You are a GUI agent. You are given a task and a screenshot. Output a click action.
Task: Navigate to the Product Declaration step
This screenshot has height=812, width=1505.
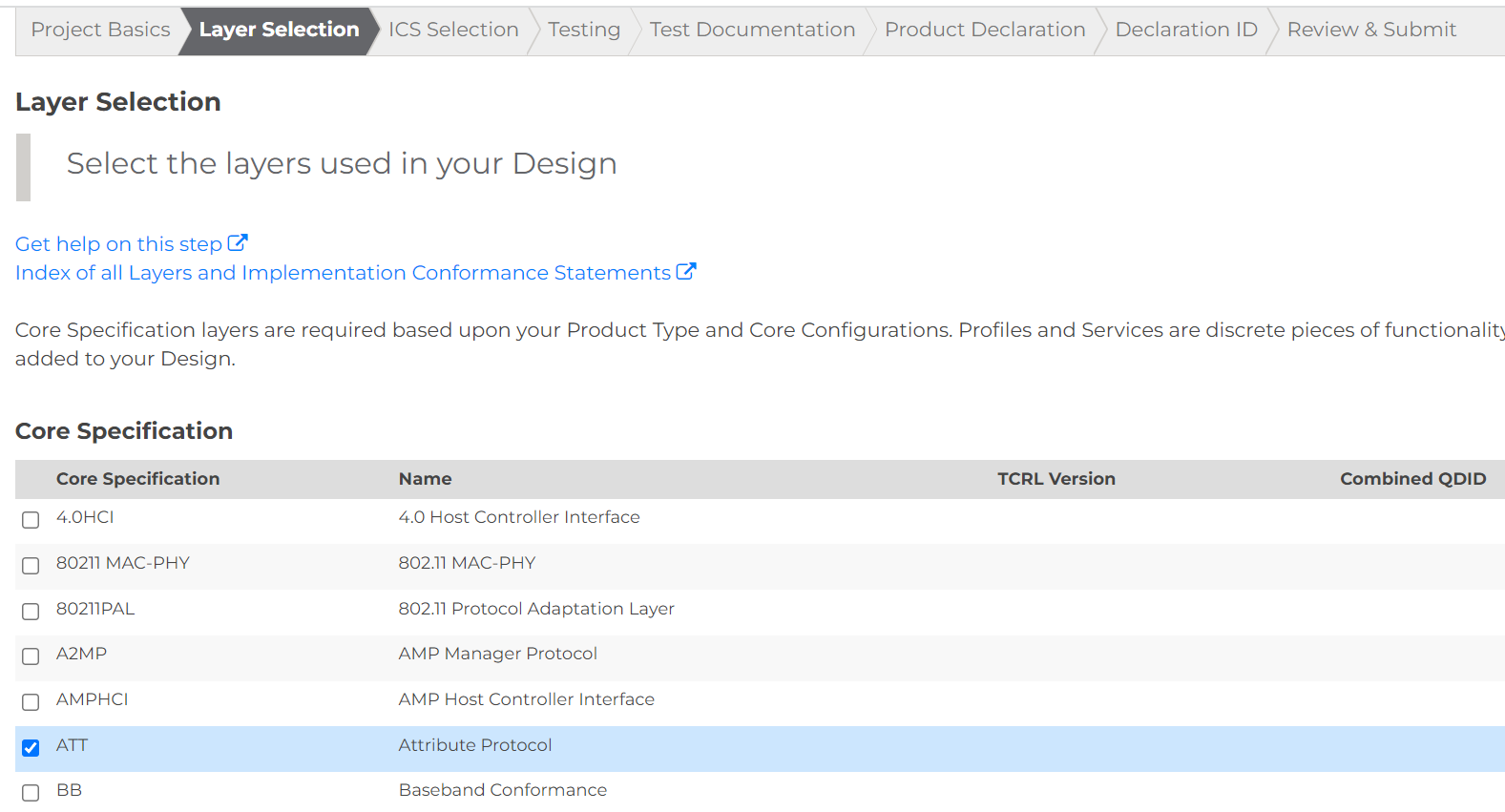point(985,30)
